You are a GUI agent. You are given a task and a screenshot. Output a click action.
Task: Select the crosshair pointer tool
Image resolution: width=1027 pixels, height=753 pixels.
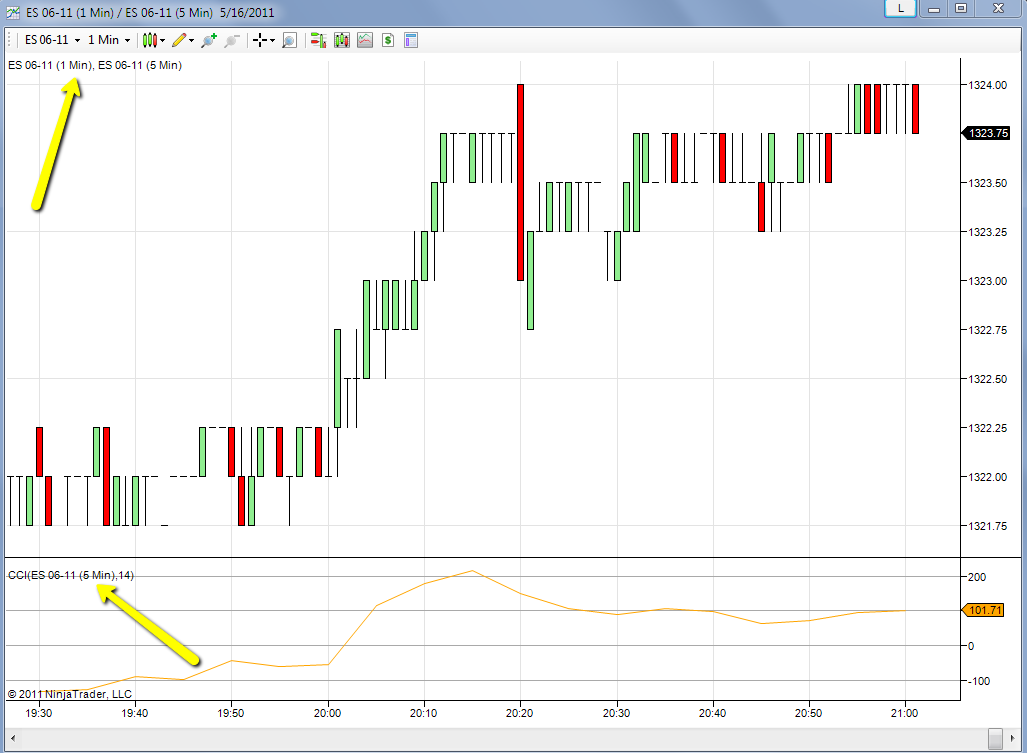259,41
